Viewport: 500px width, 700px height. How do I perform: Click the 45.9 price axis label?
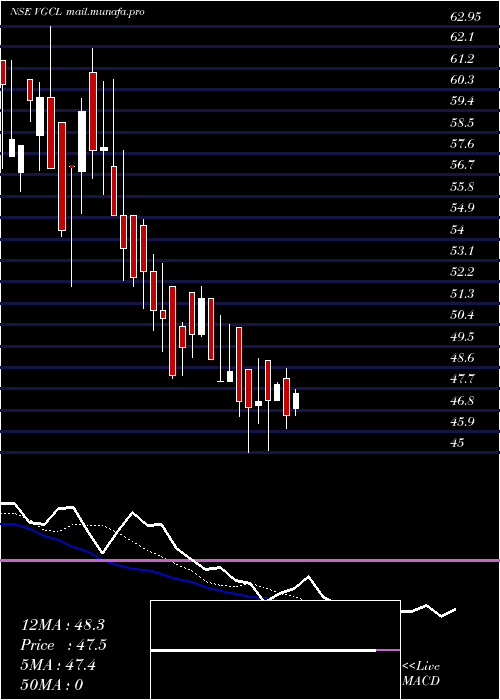(x=462, y=422)
